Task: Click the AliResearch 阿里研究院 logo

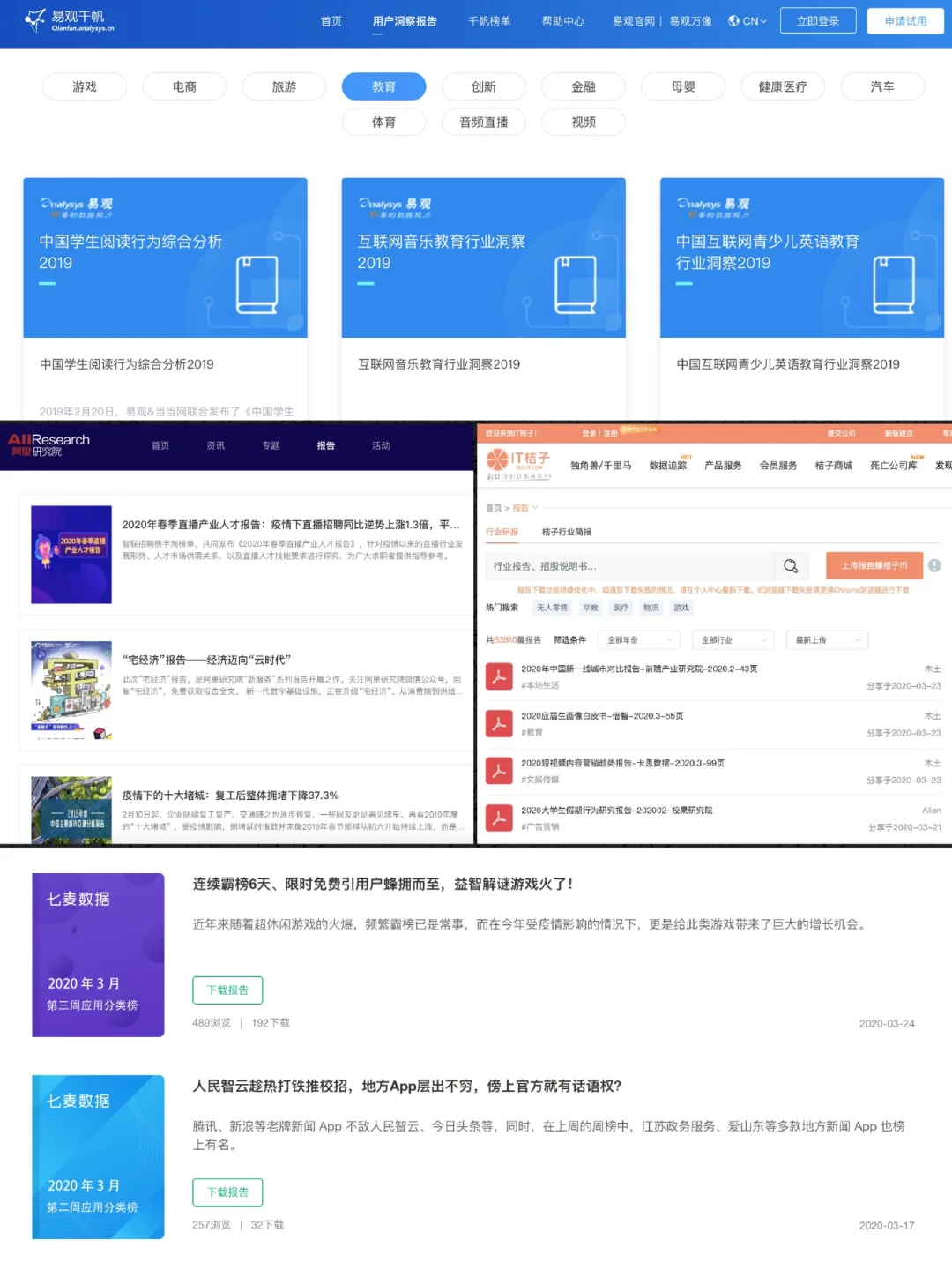Action: tap(48, 444)
